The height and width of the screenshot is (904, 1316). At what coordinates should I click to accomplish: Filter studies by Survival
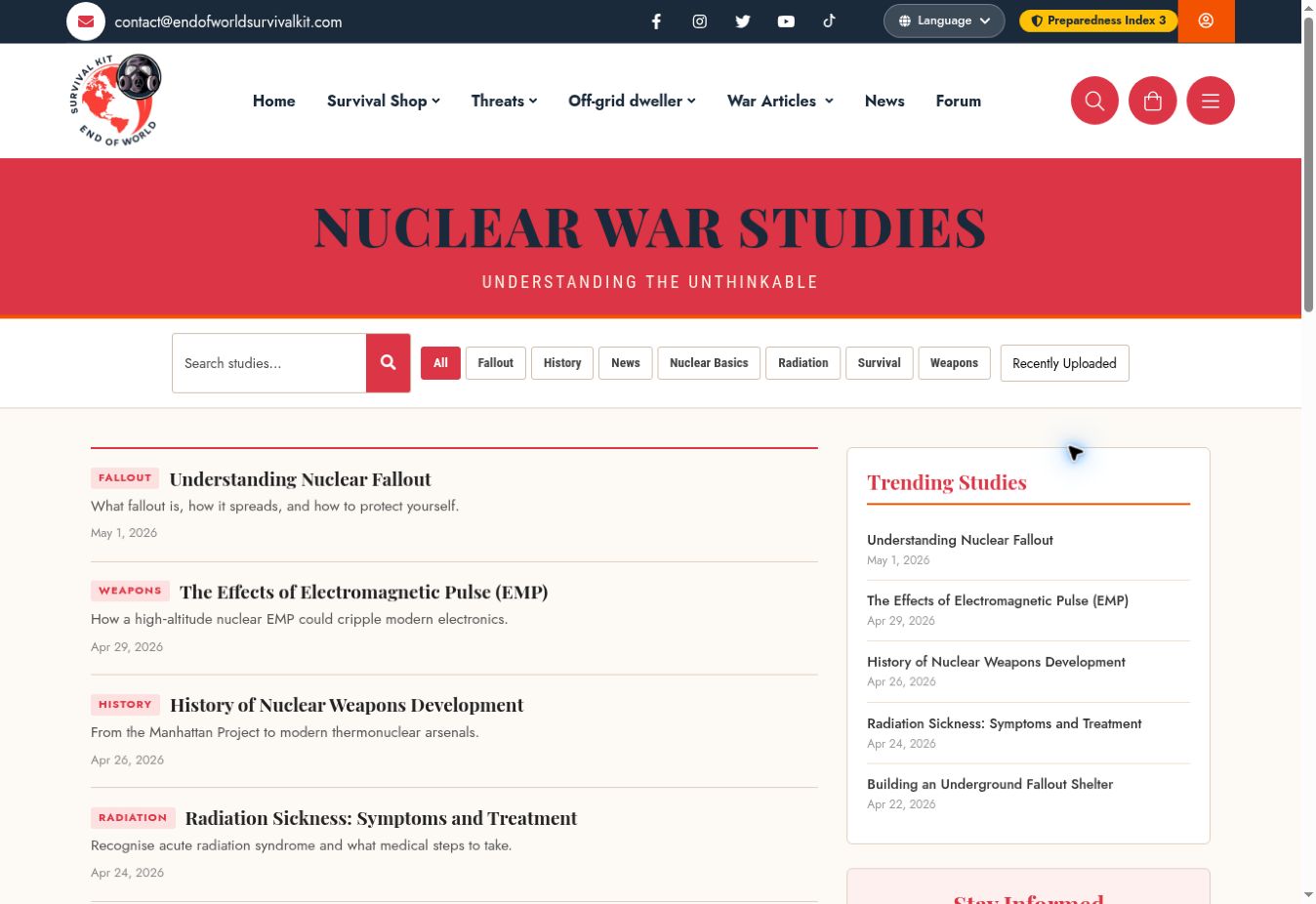[x=880, y=363]
